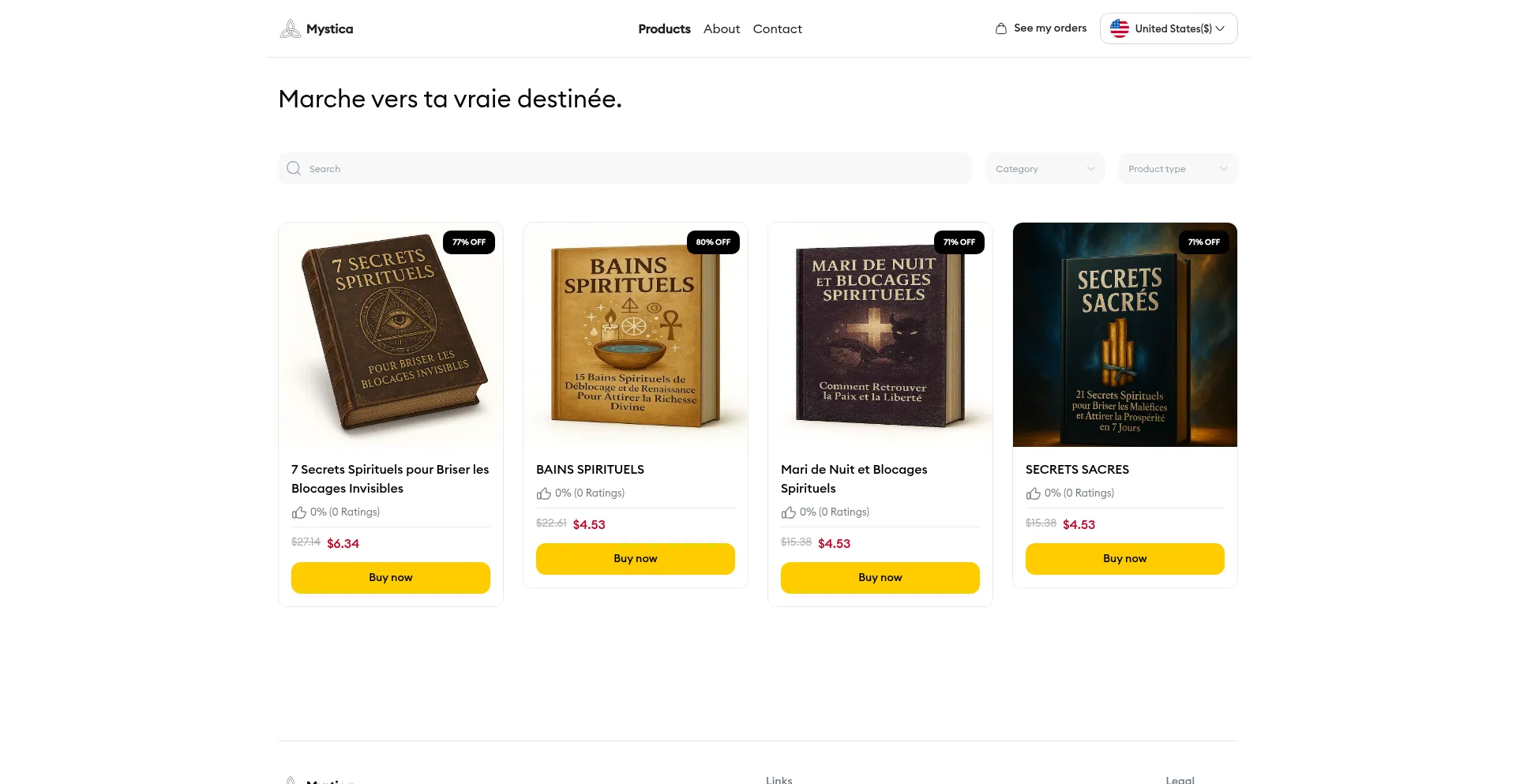1516x784 pixels.
Task: Click thumbs-up icon under 7 Secrets Spirituels
Action: [299, 512]
